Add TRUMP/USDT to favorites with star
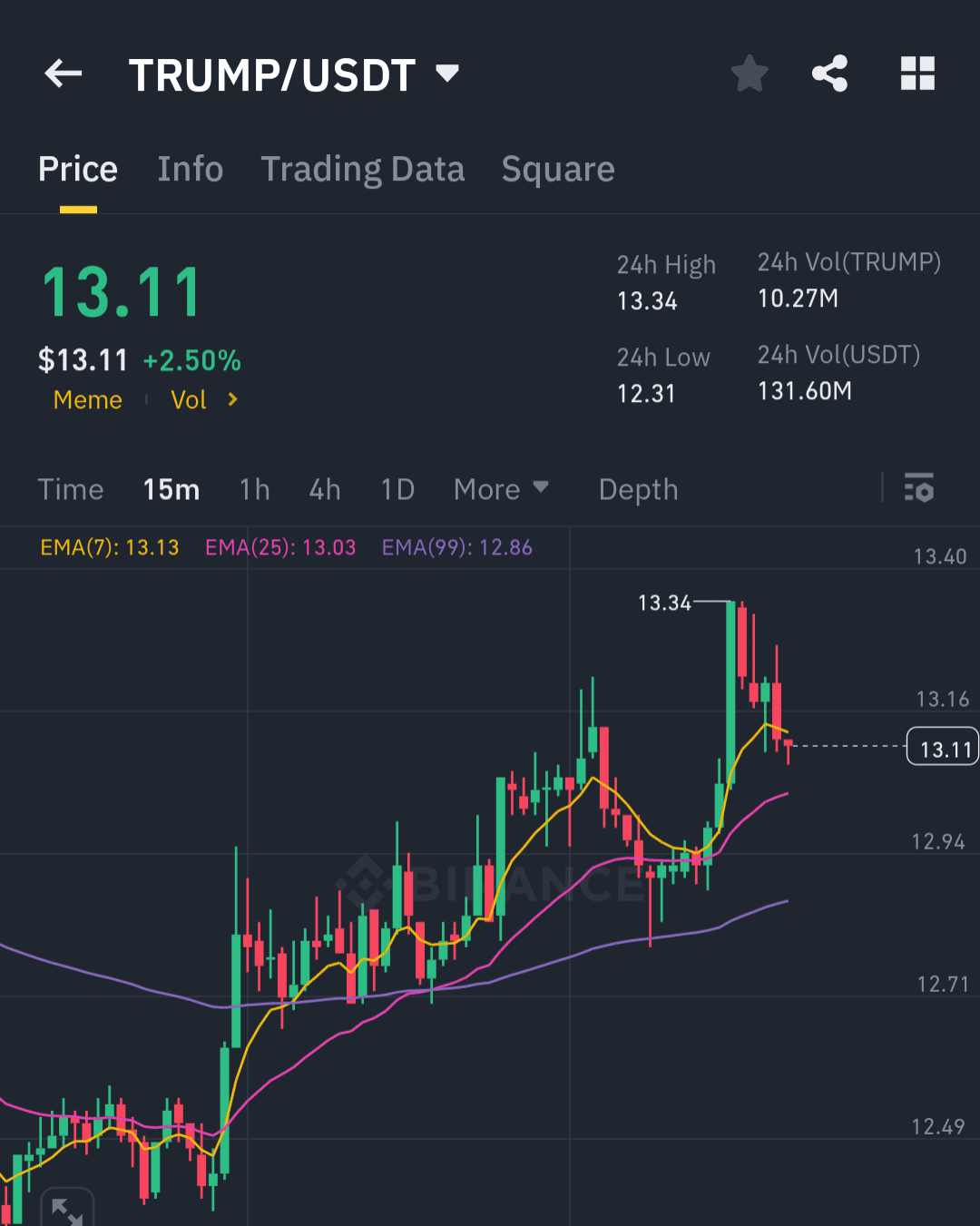 (750, 74)
